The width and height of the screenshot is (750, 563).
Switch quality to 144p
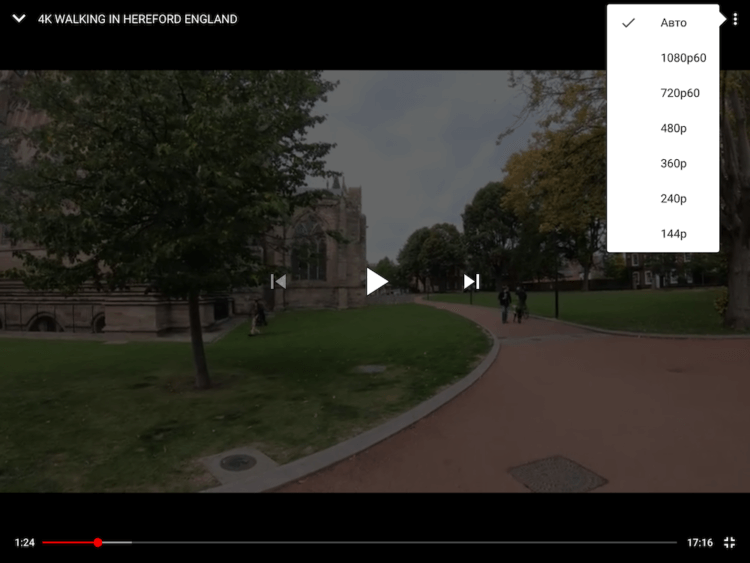[663, 233]
